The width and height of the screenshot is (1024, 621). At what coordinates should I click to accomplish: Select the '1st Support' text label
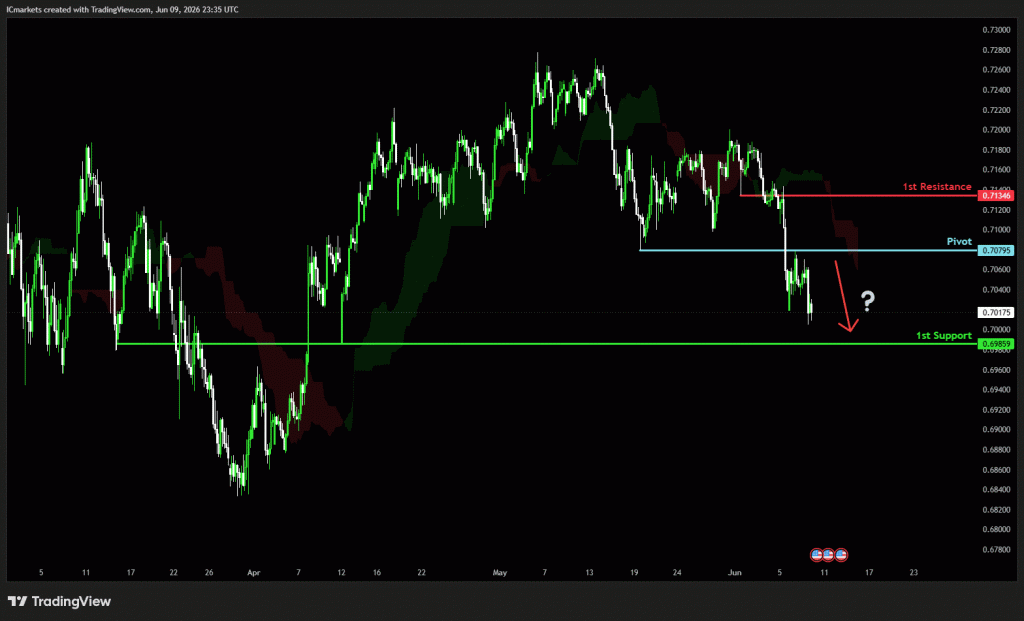944,336
